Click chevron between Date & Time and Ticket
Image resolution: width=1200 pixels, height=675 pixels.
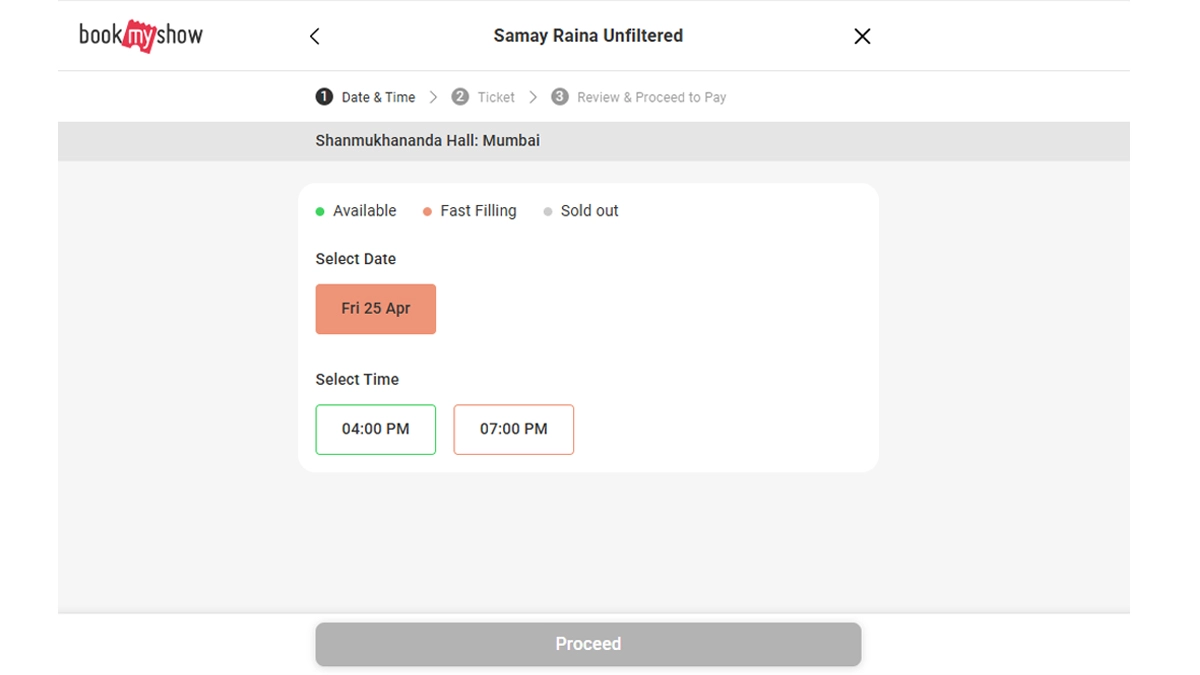pyautogui.click(x=433, y=97)
